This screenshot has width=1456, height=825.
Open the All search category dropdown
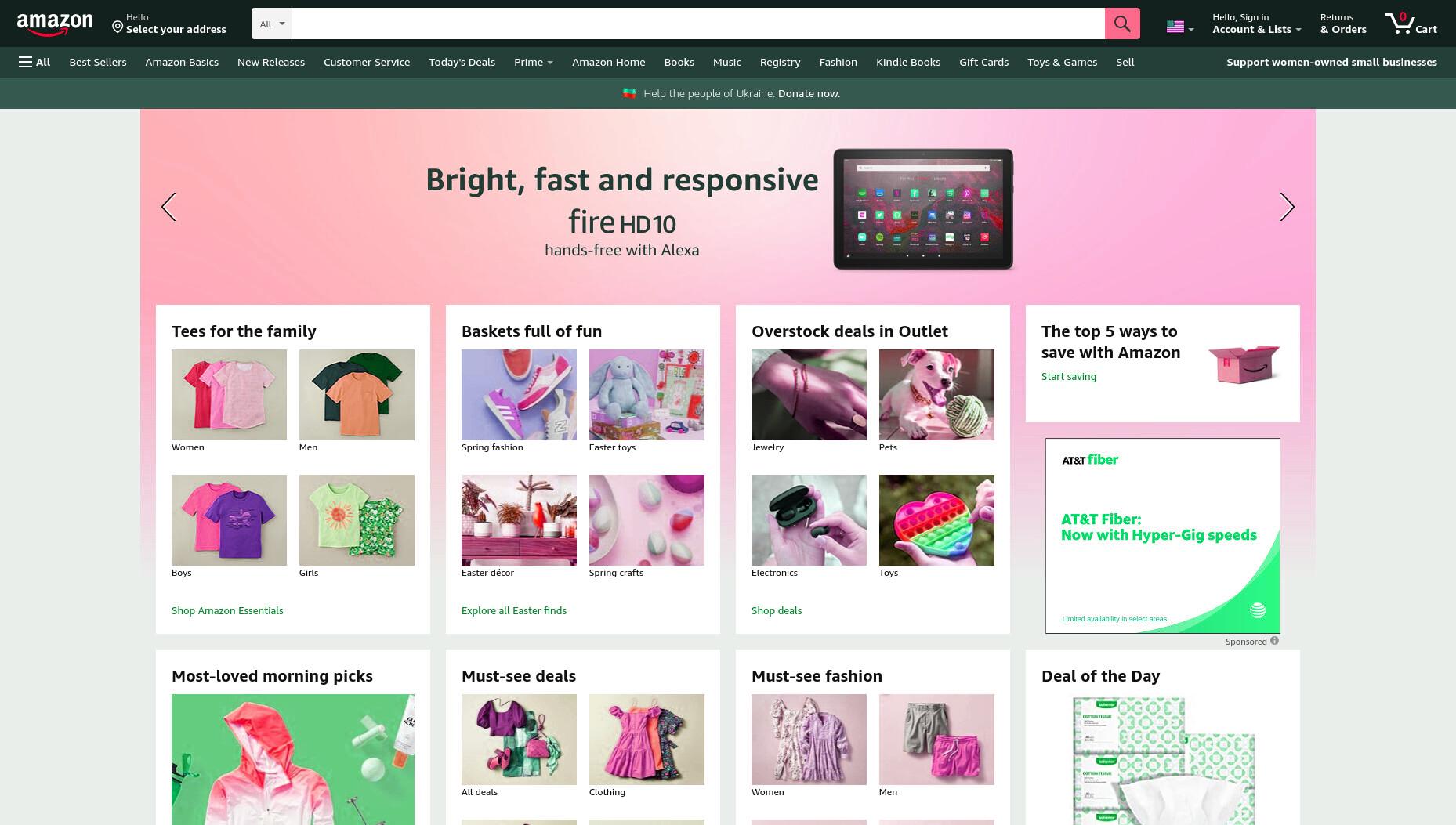[272, 24]
